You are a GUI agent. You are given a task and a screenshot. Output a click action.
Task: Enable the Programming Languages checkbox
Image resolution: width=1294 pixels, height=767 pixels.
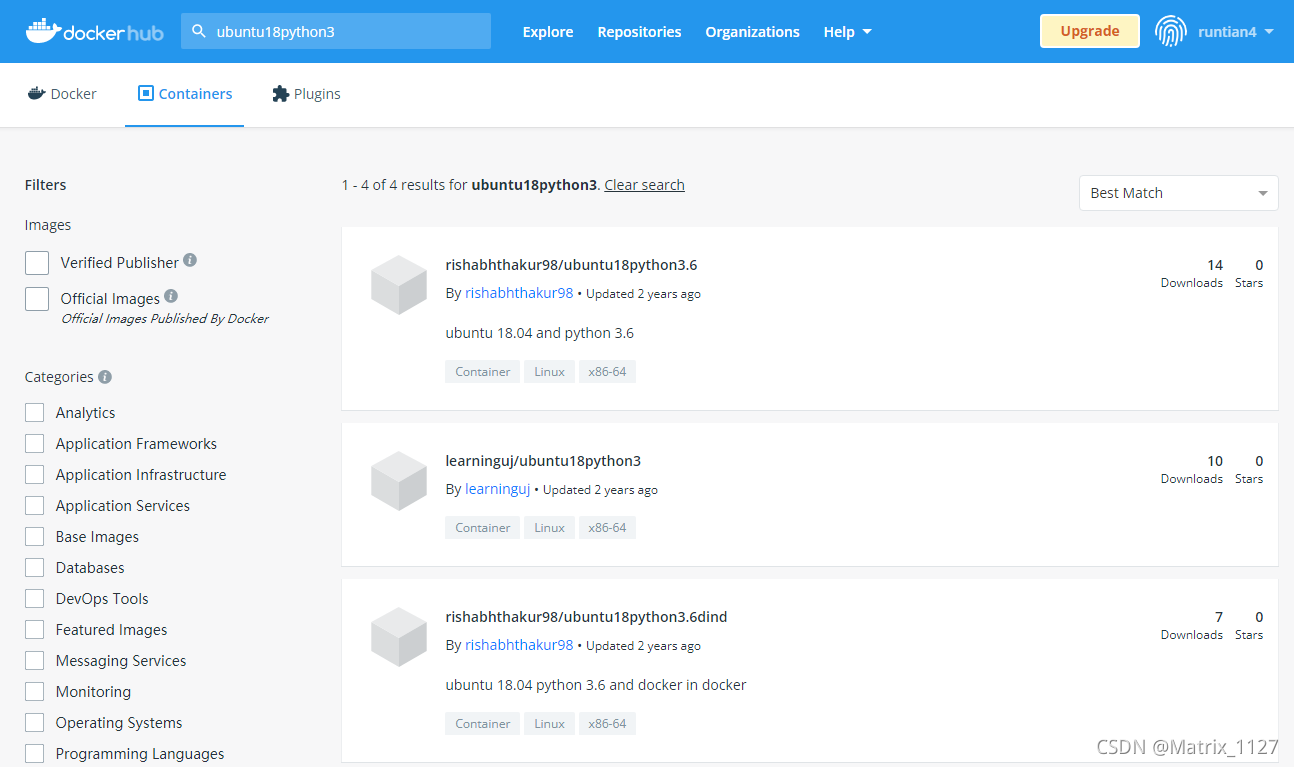point(35,753)
